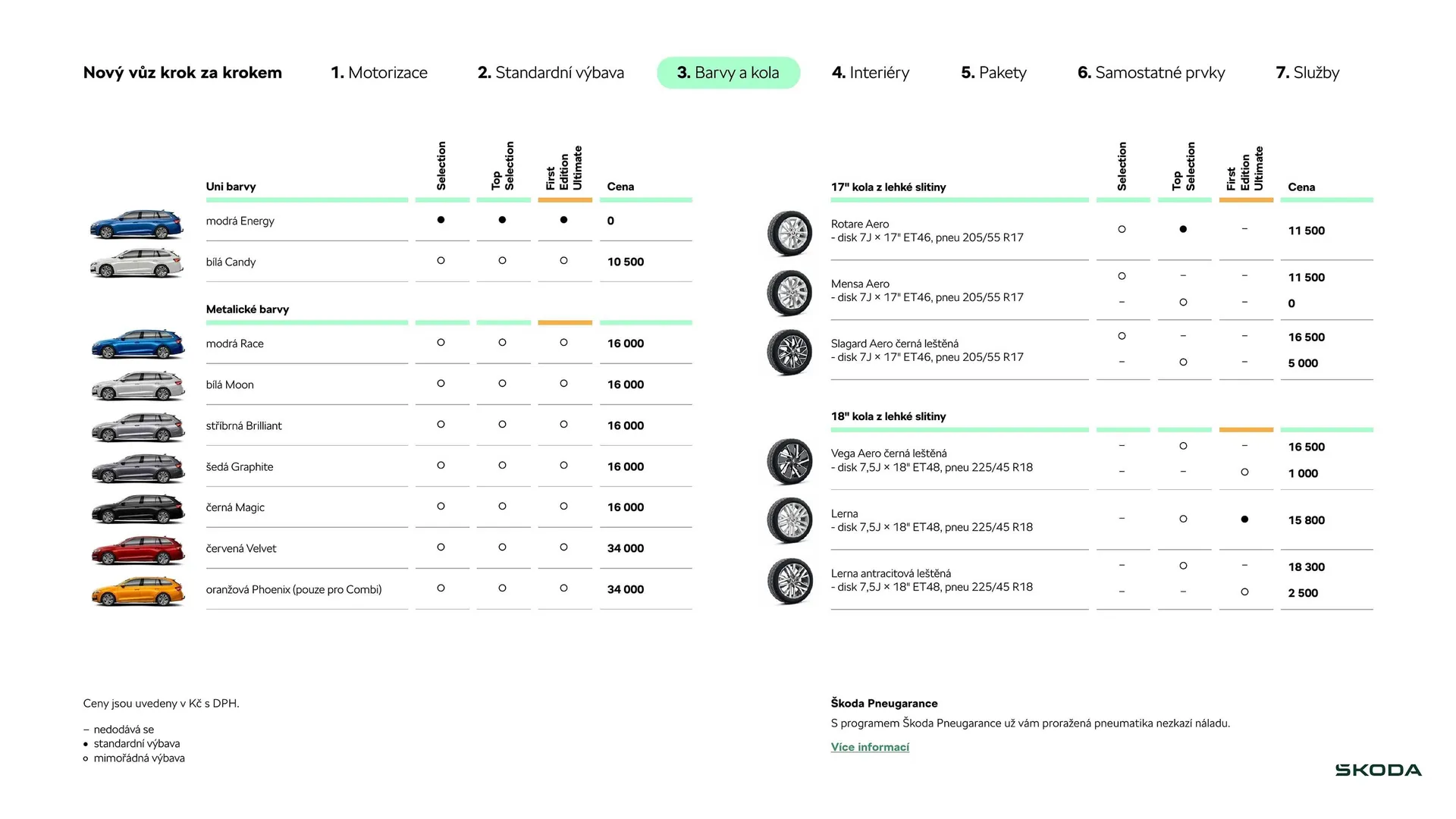1456x819 pixels.
Task: Click the bílá Candy car thumbnail
Action: click(x=137, y=263)
